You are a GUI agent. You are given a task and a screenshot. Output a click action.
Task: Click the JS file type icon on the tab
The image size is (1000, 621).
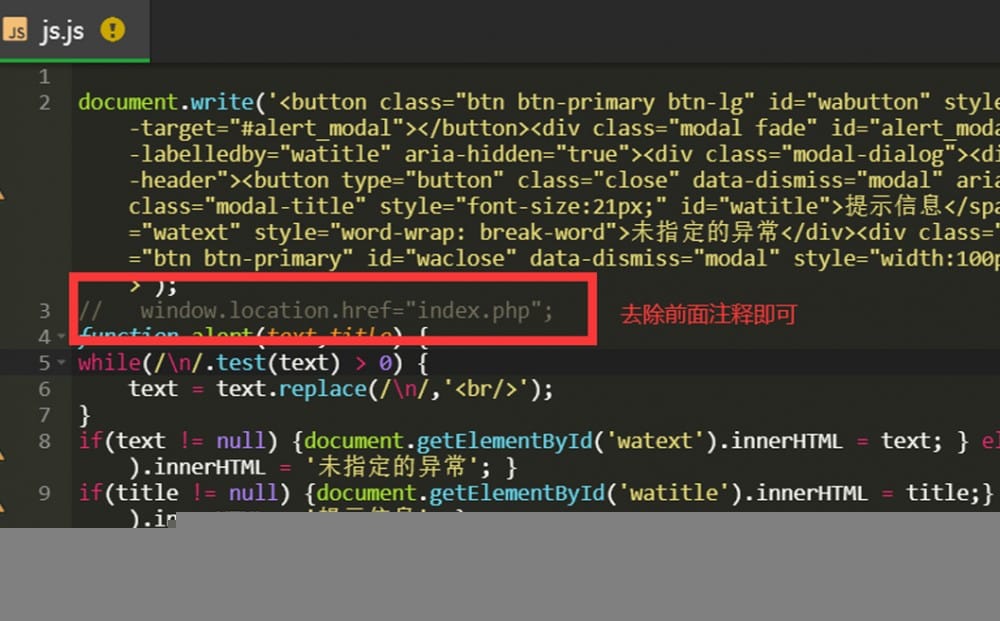pos(15,31)
